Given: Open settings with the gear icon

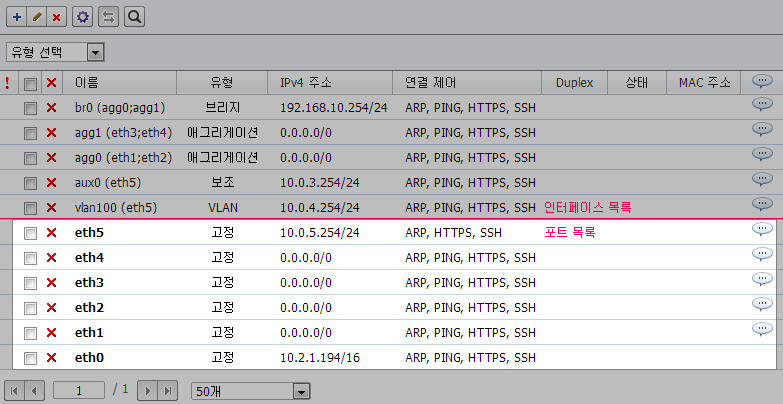Looking at the screenshot, I should coord(83,17).
